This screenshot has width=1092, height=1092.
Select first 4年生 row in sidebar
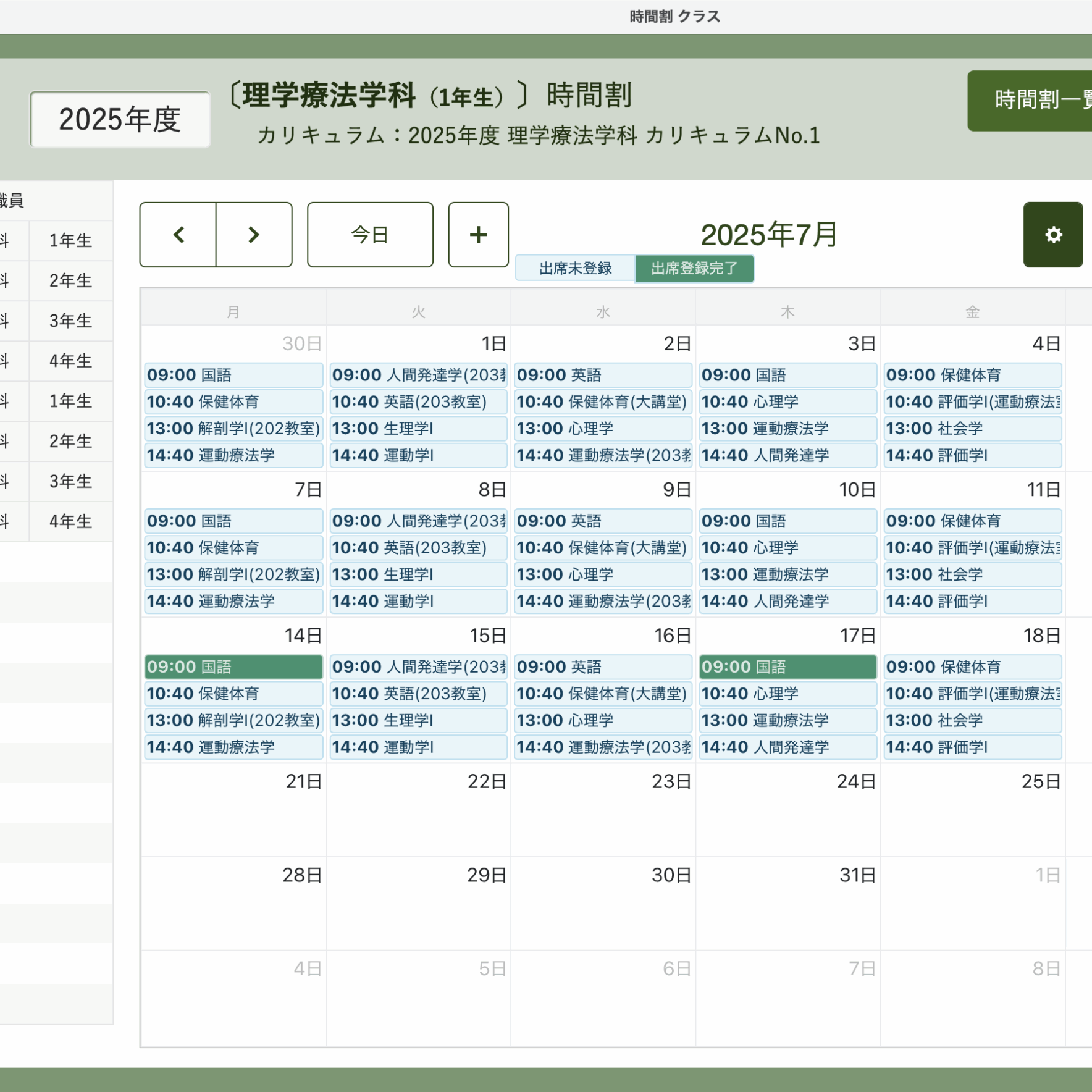70,361
